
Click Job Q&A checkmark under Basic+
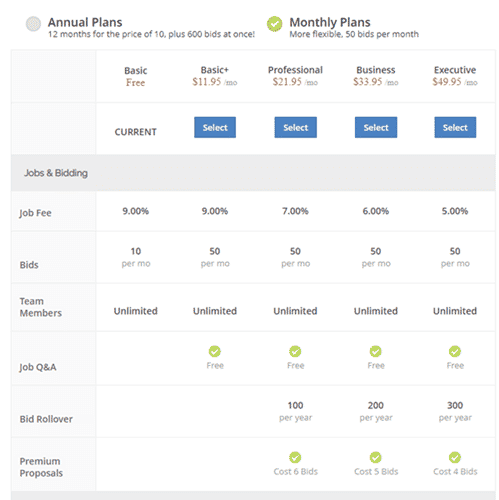click(215, 351)
